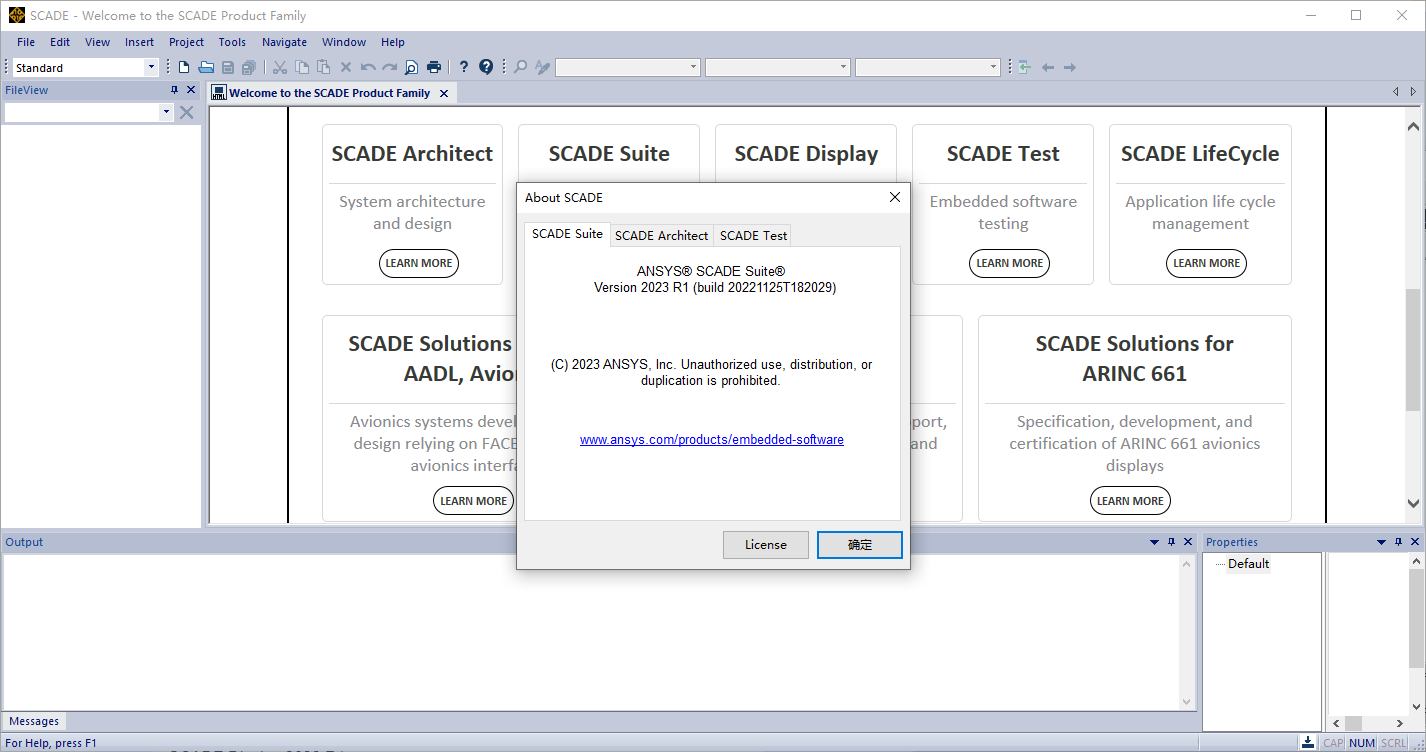Open the Navigate menu
Screen dimensions: 1426x752
[x=284, y=42]
